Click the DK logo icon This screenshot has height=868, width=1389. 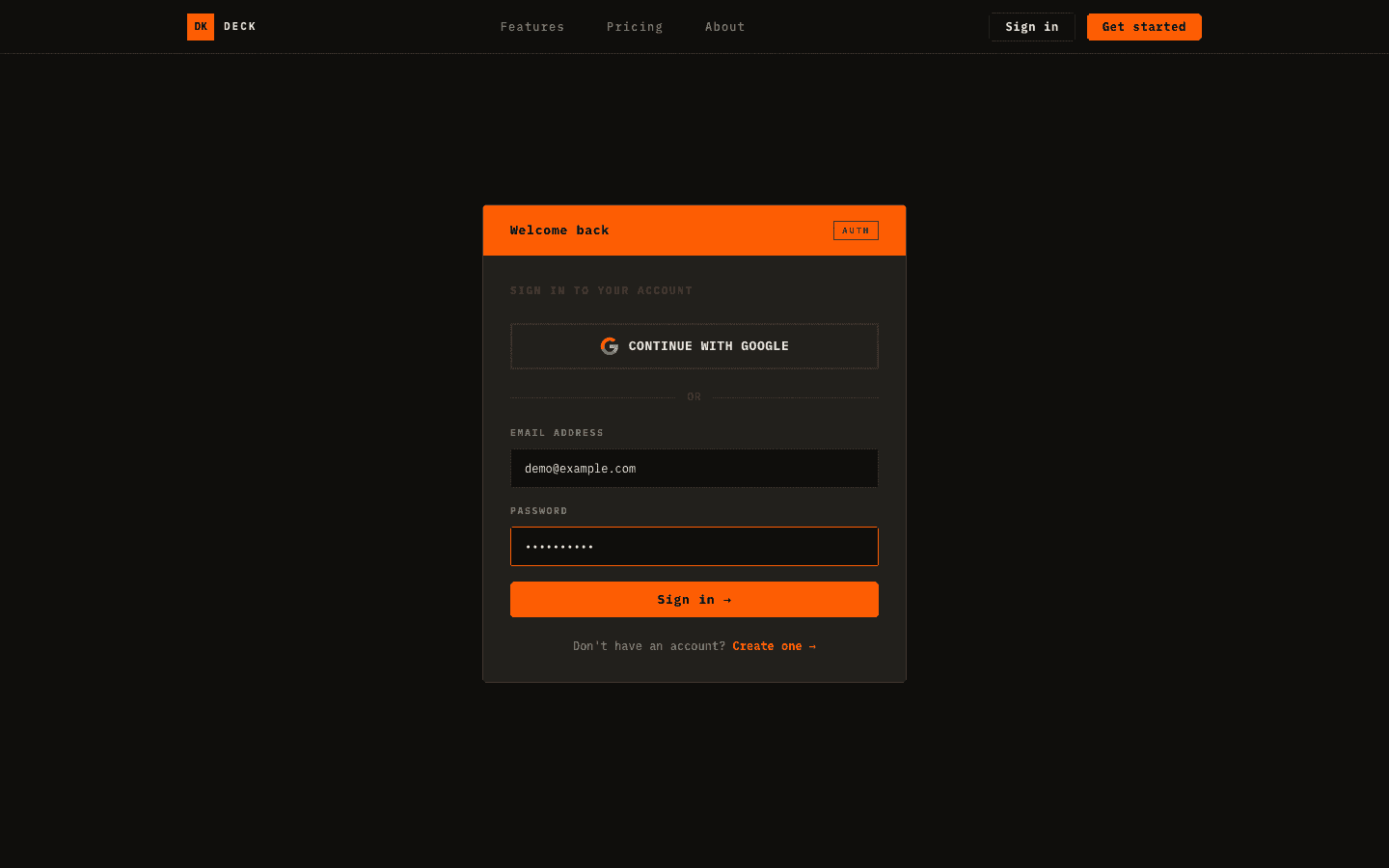coord(200,26)
